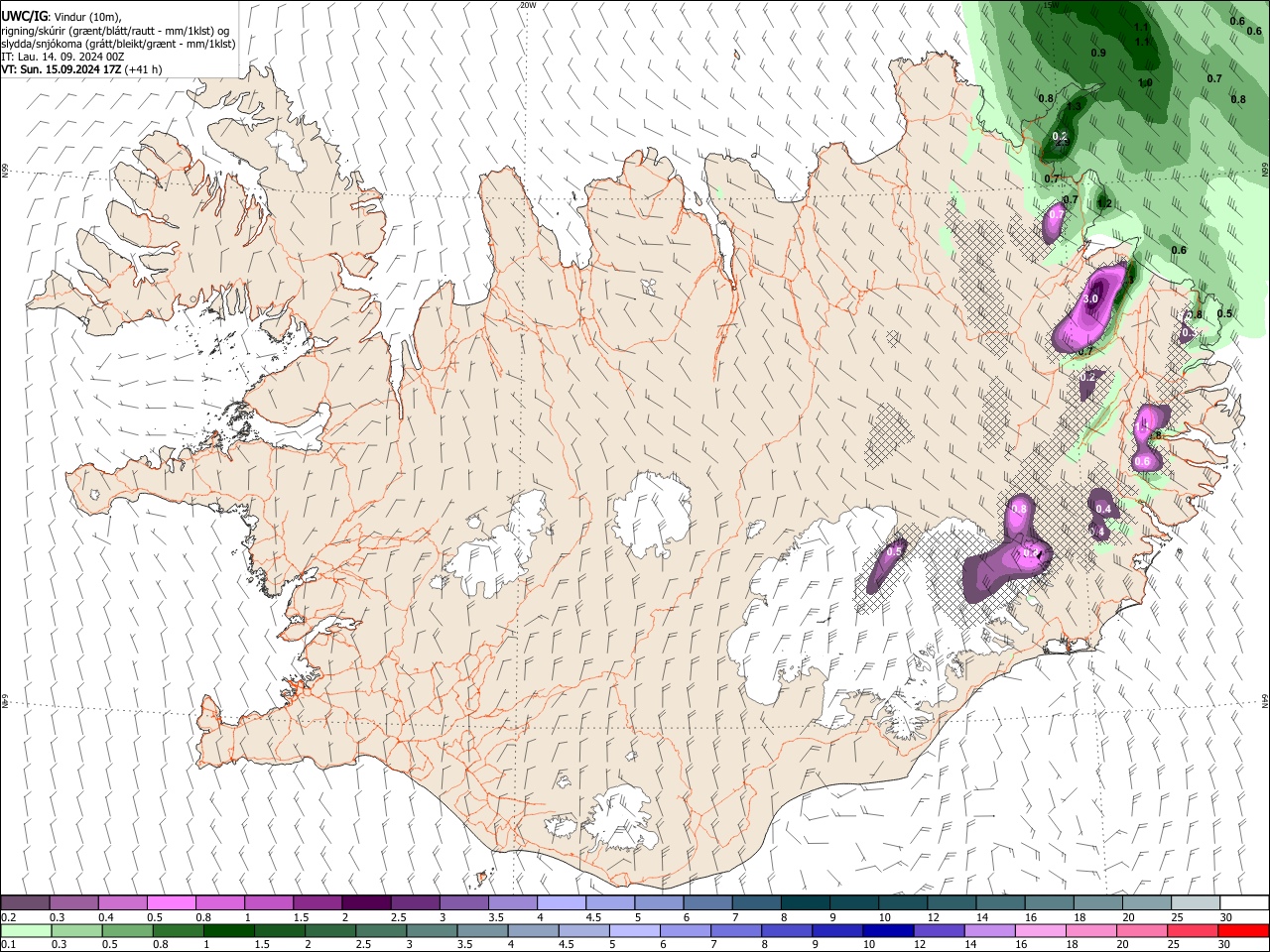This screenshot has width=1270, height=952.
Task: Select the 1.5–2 magenta-purple swatch, upper legend
Action: click(x=317, y=903)
